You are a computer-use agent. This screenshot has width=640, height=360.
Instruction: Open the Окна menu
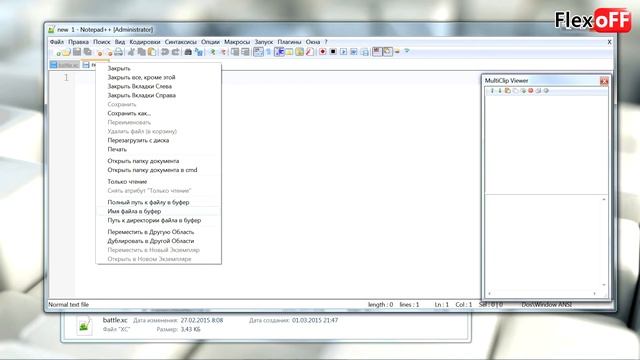click(313, 42)
